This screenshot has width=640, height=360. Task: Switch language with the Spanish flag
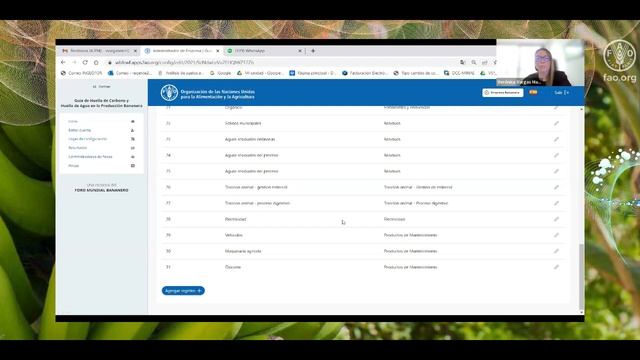[x=533, y=92]
